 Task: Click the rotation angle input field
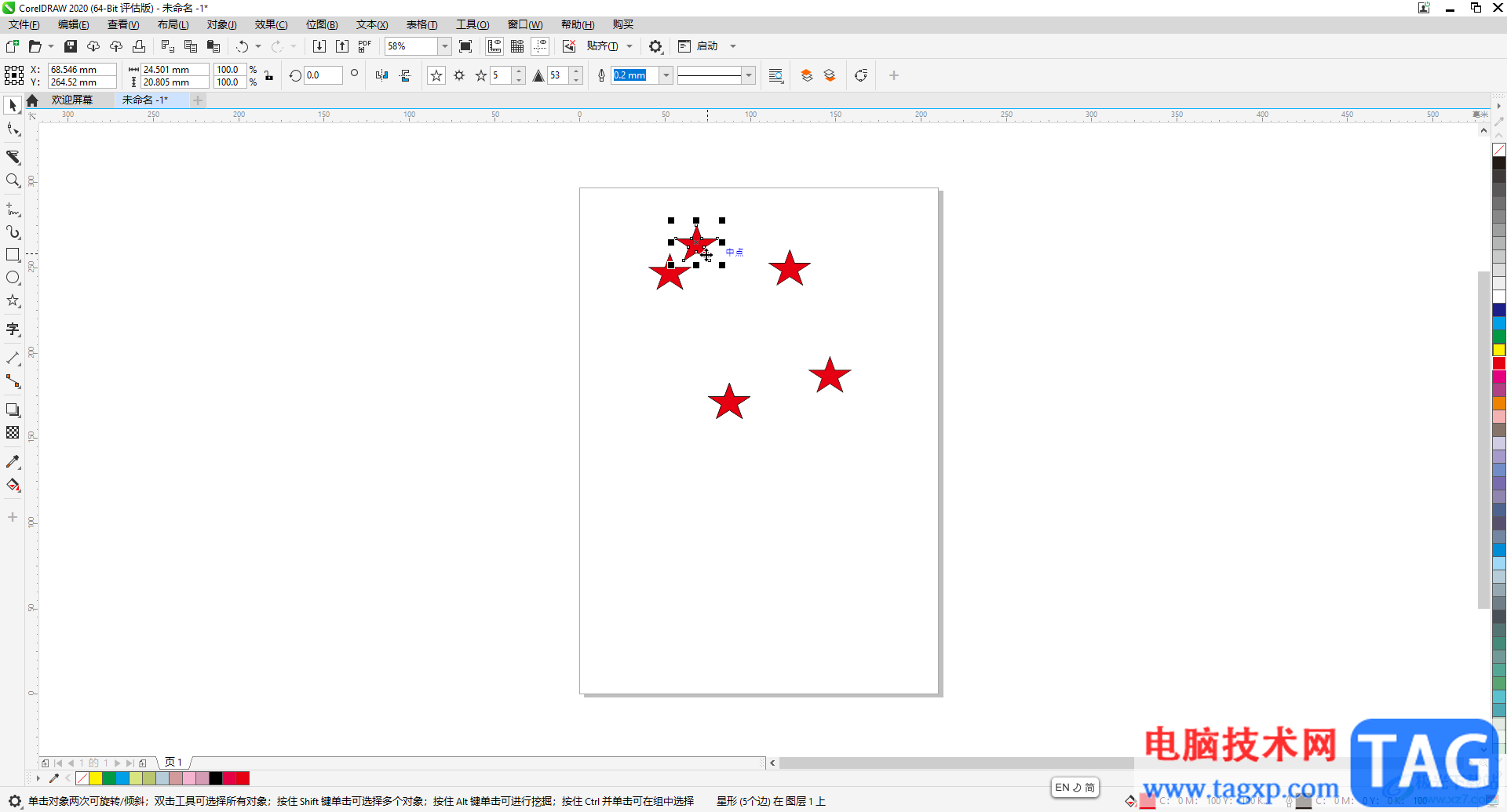pyautogui.click(x=323, y=75)
